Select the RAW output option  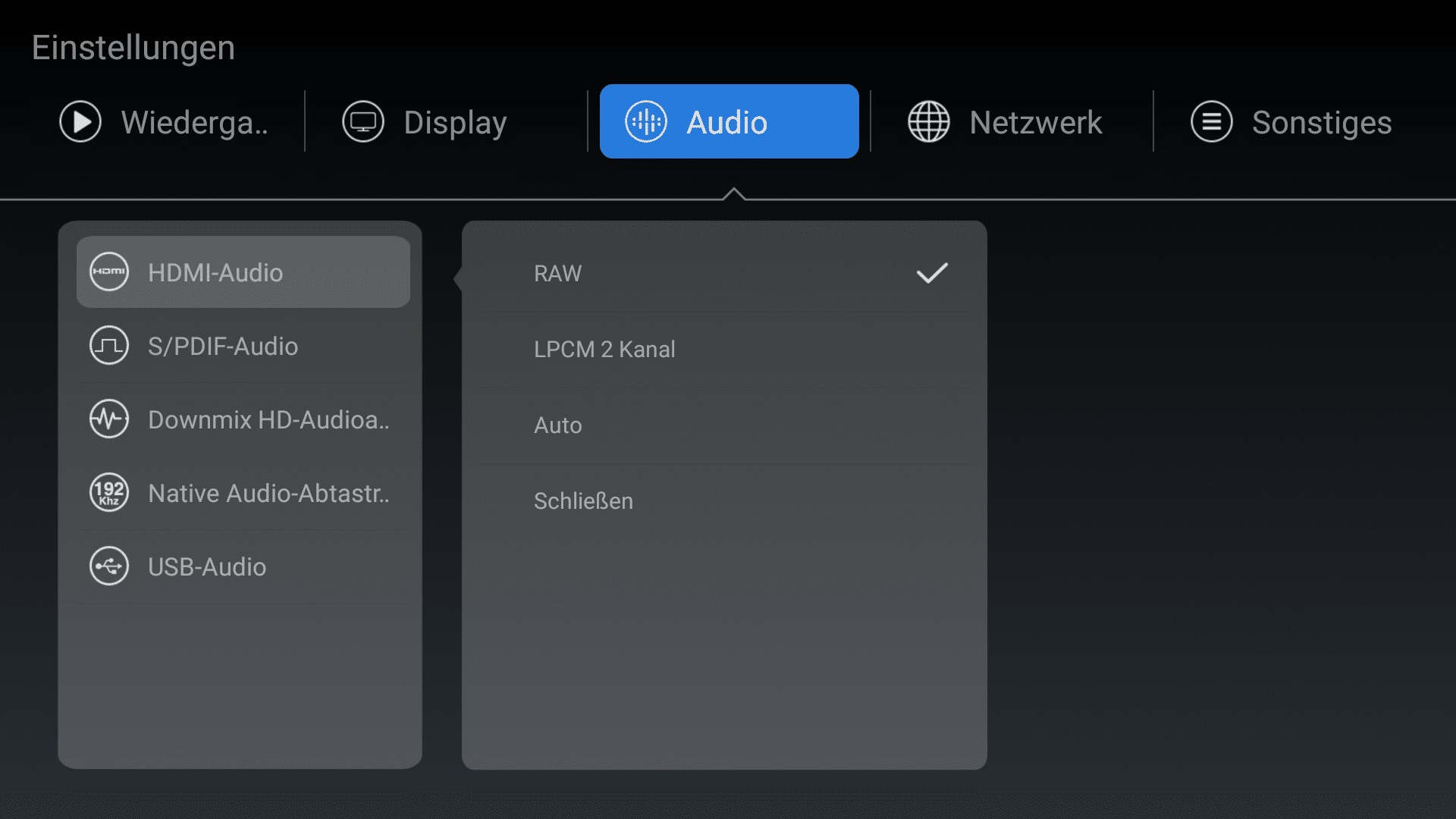pyautogui.click(x=558, y=274)
